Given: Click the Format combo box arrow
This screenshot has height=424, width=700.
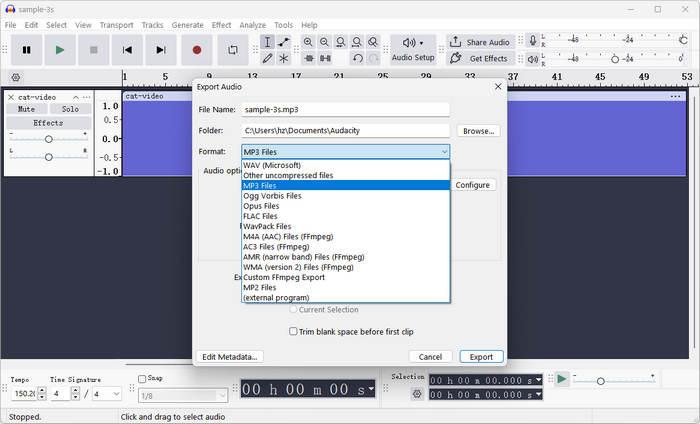Looking at the screenshot, I should coord(444,152).
